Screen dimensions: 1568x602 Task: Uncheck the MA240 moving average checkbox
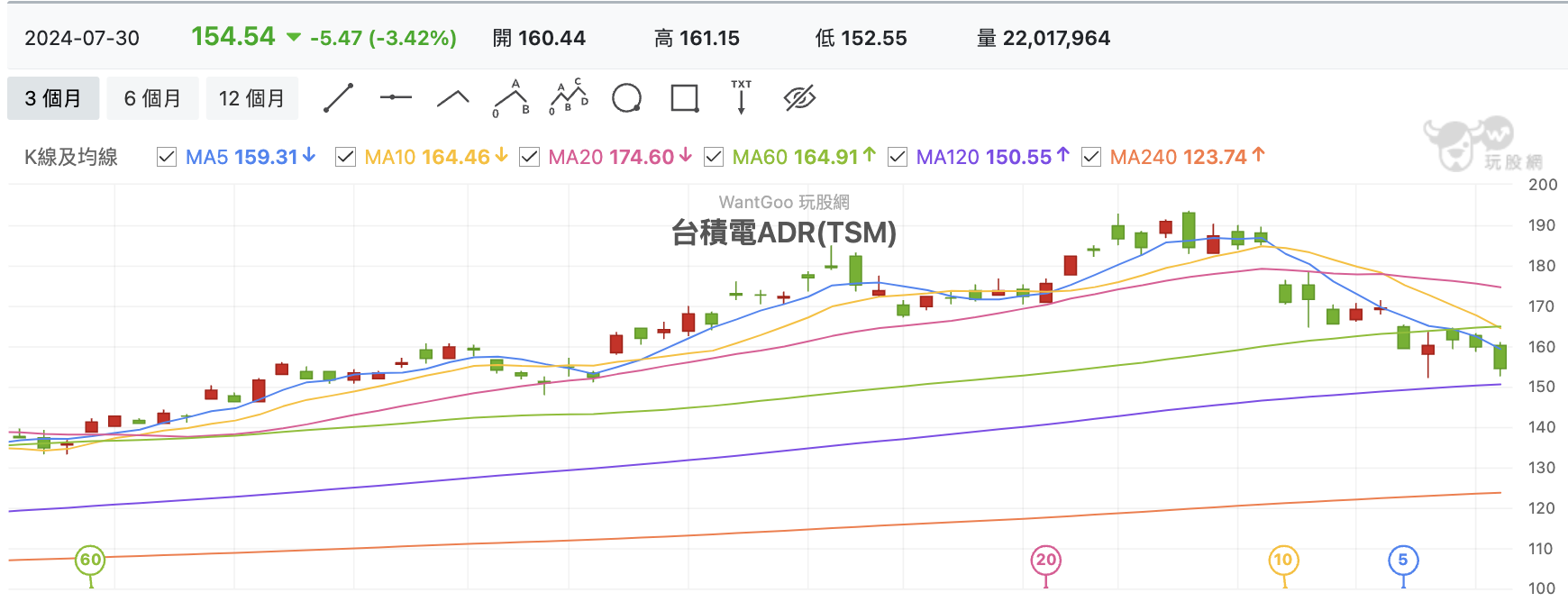pyautogui.click(x=1091, y=158)
